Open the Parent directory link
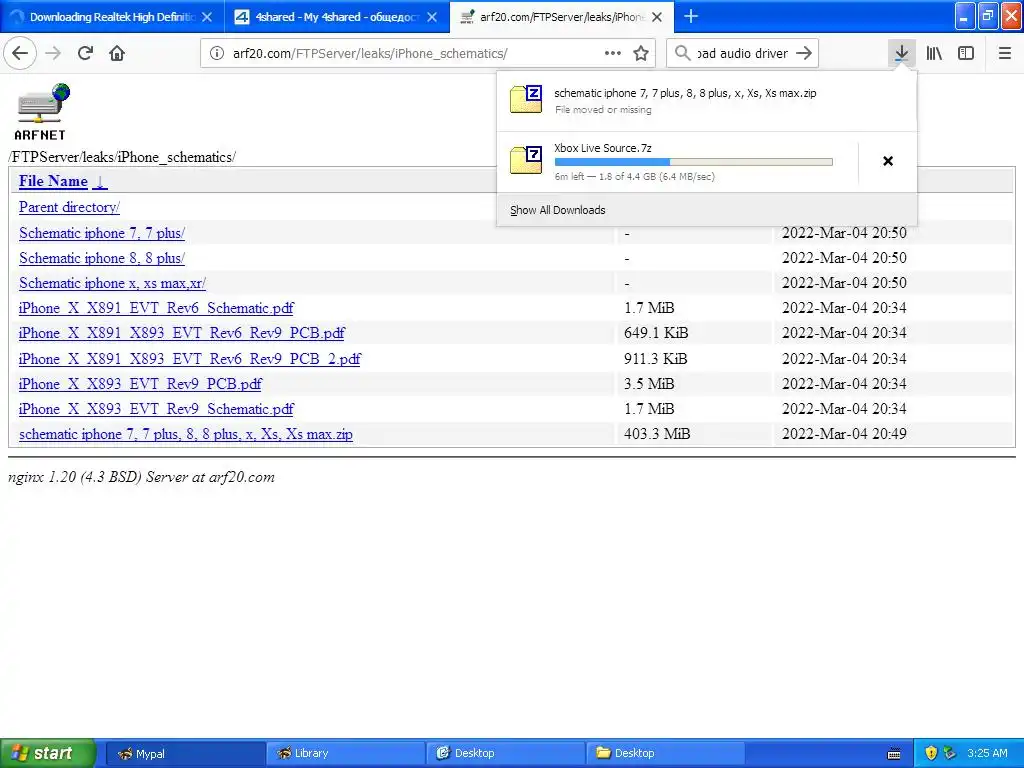 pos(69,207)
